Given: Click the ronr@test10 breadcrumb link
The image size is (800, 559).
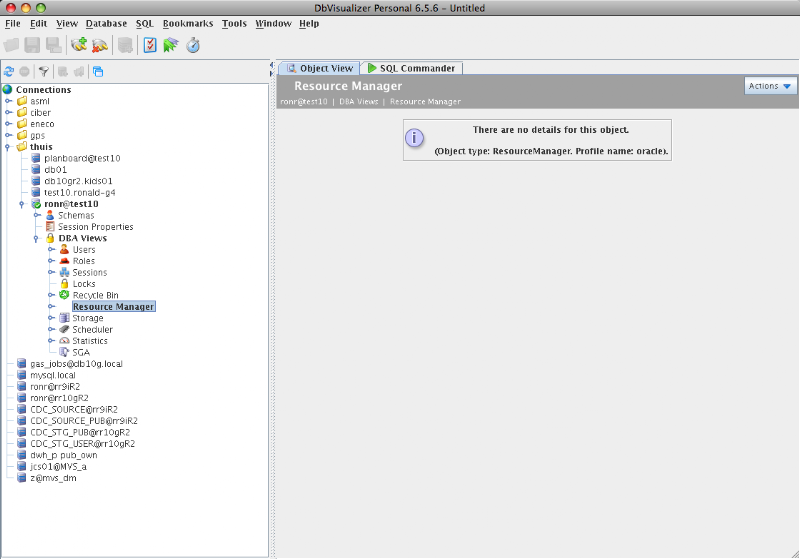Looking at the screenshot, I should pyautogui.click(x=304, y=101).
